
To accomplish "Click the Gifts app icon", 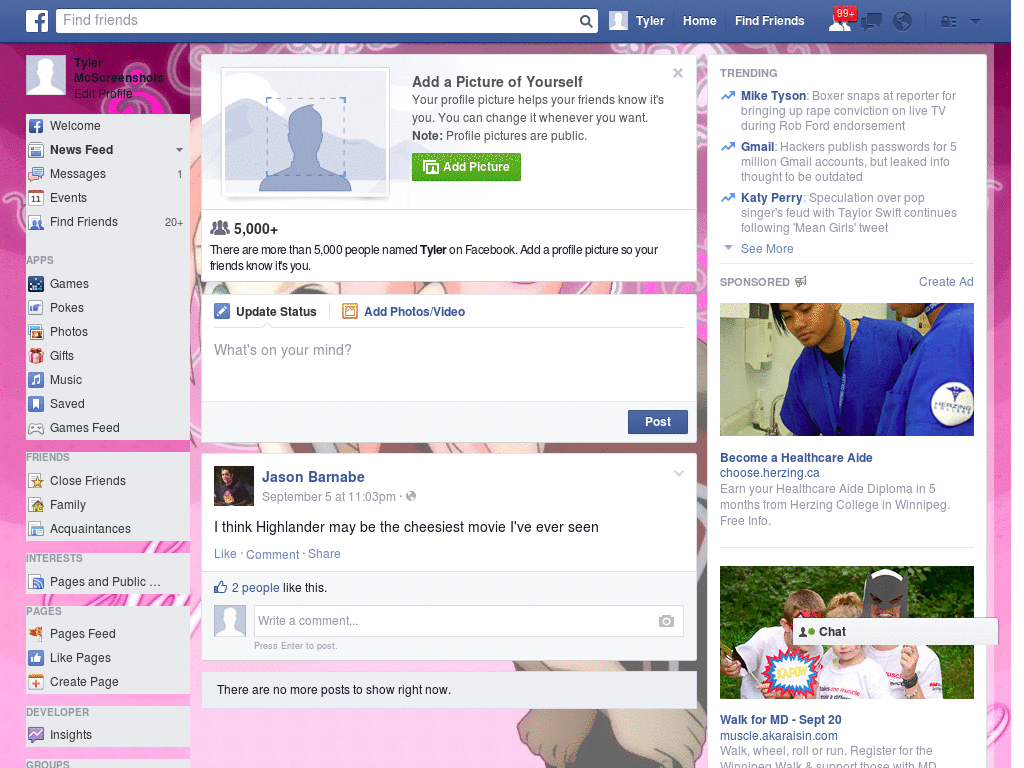I will click(36, 356).
